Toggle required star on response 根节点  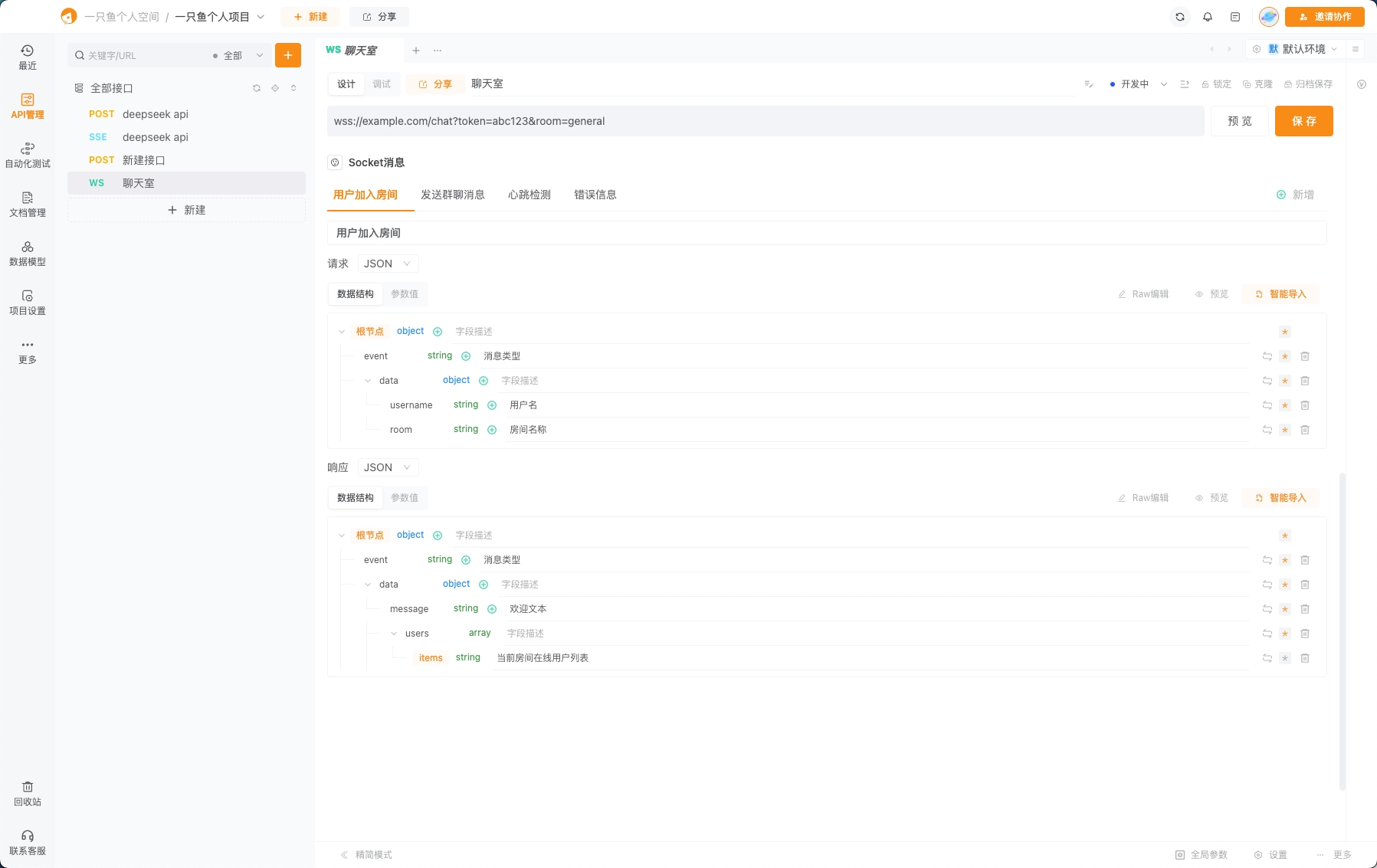click(x=1285, y=536)
